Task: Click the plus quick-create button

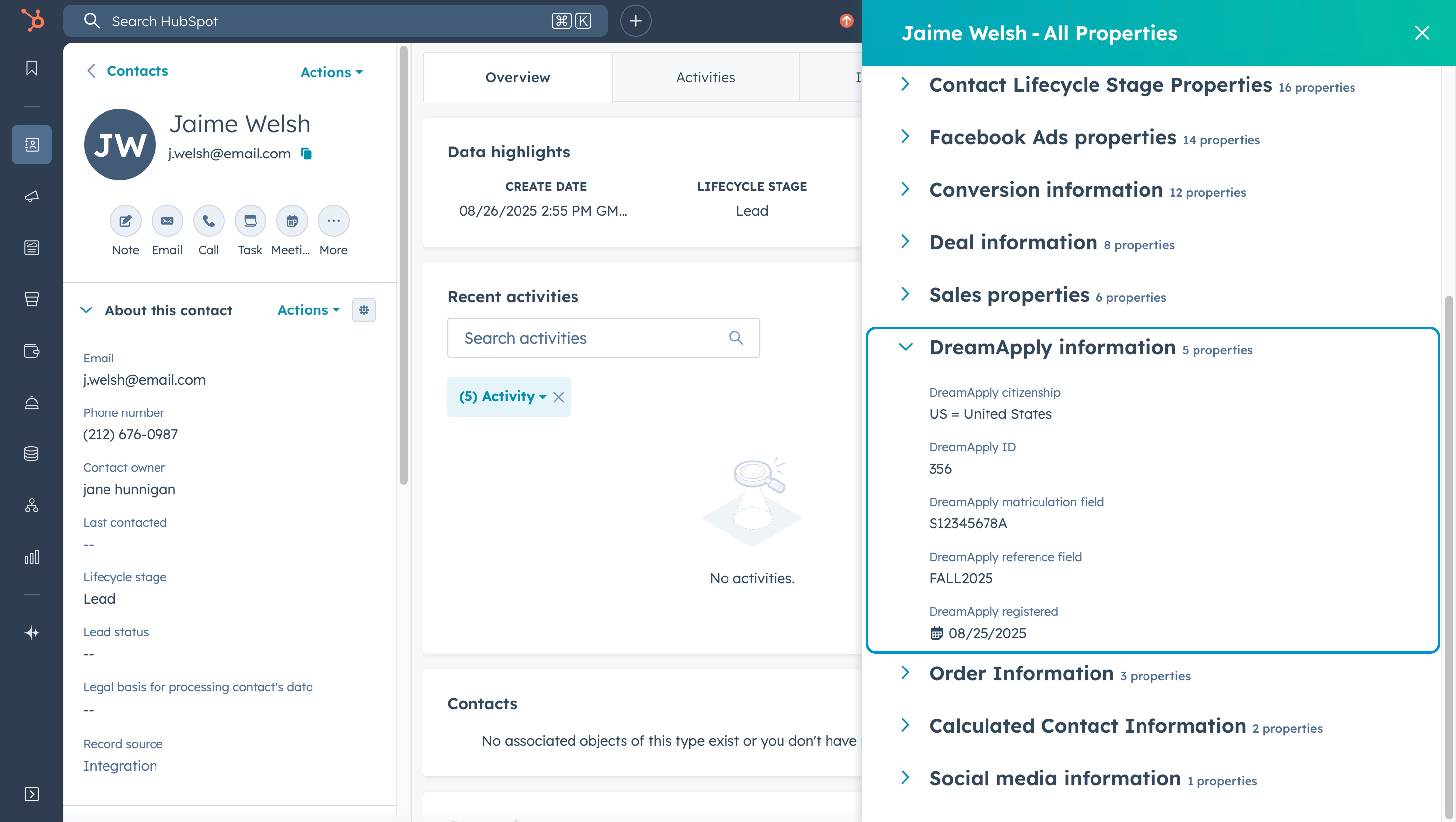Action: 635,21
